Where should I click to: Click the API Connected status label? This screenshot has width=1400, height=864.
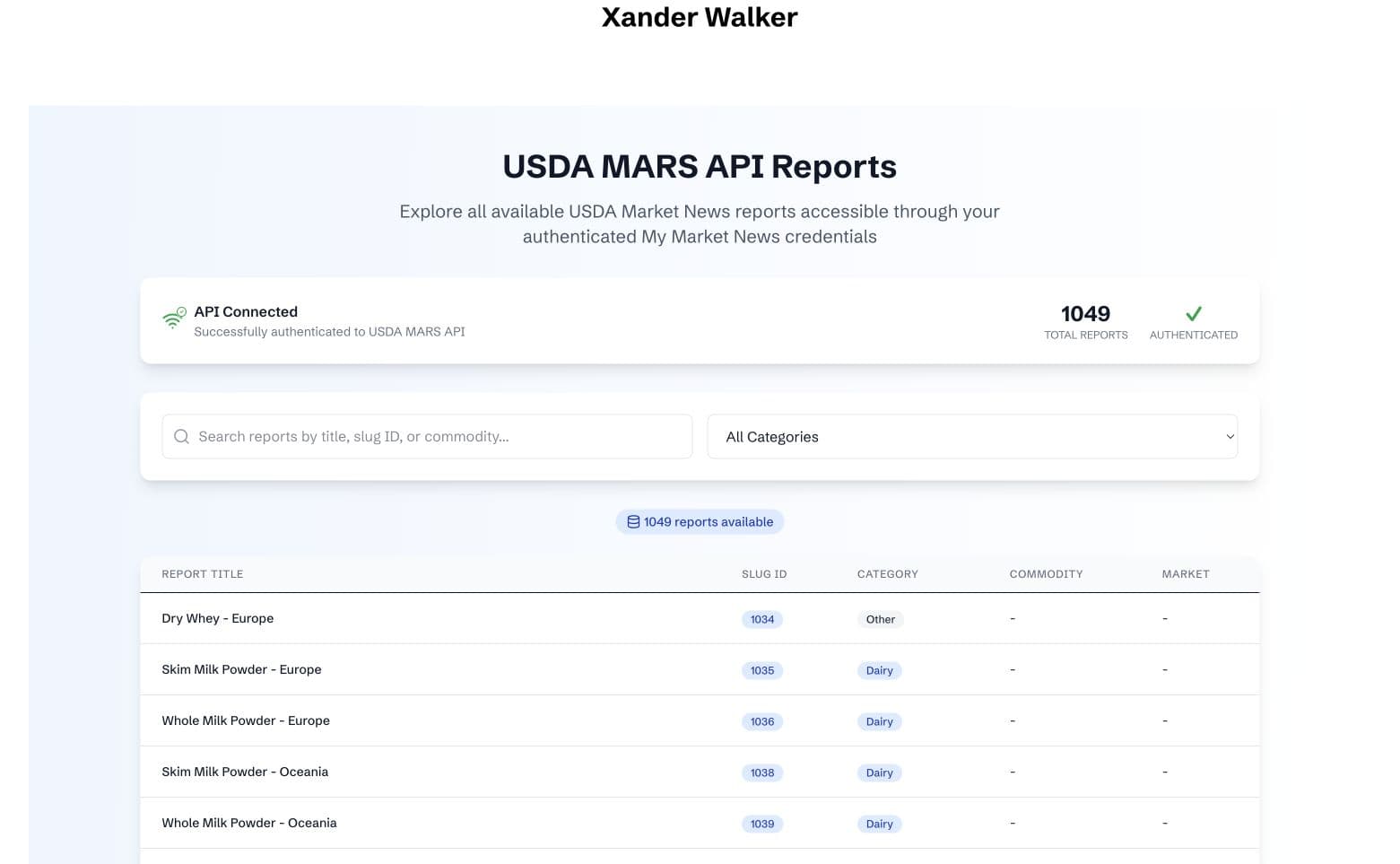pos(246,312)
